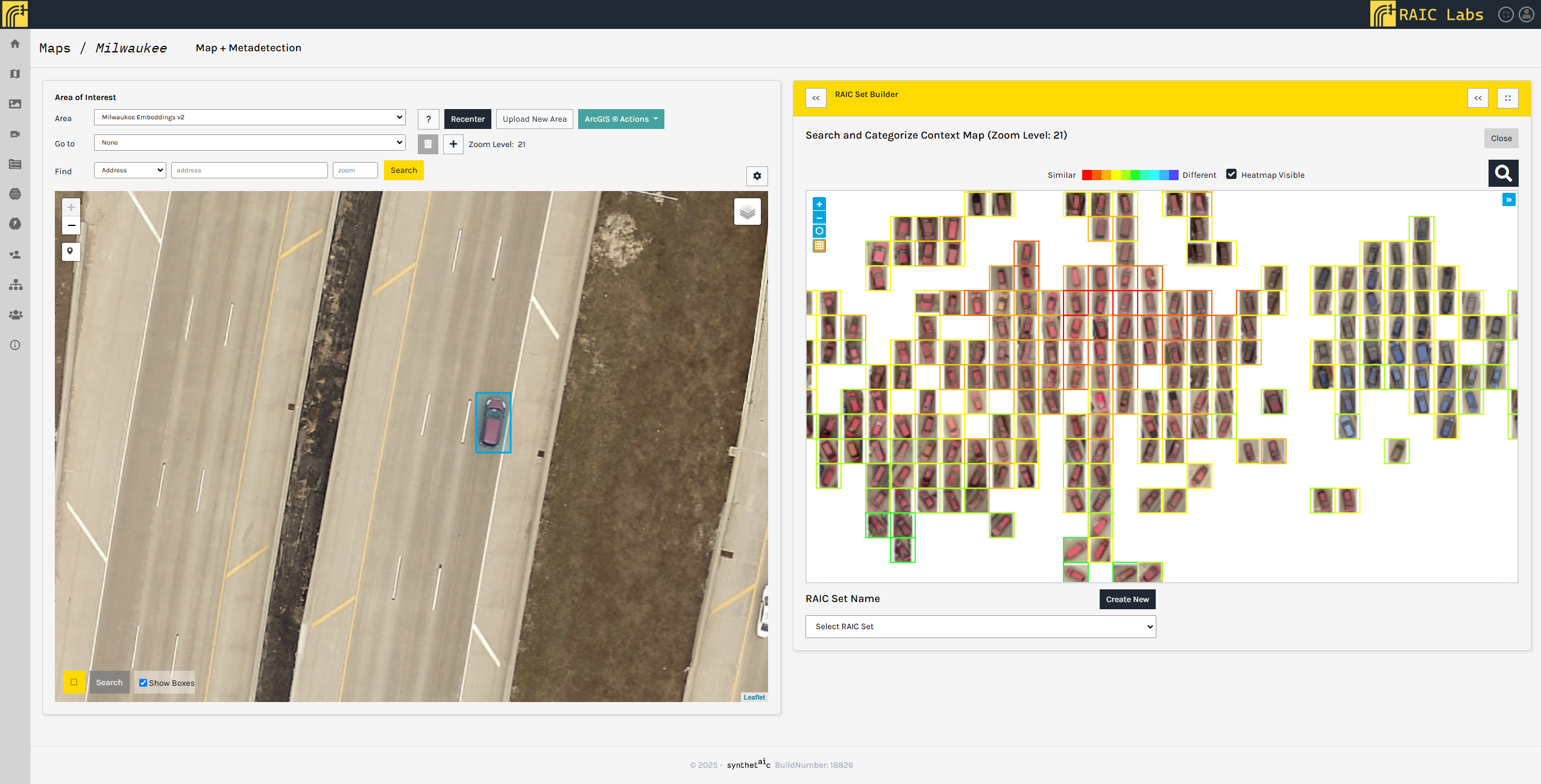The height and width of the screenshot is (784, 1541).
Task: Zoom out the aerial map
Action: click(71, 226)
